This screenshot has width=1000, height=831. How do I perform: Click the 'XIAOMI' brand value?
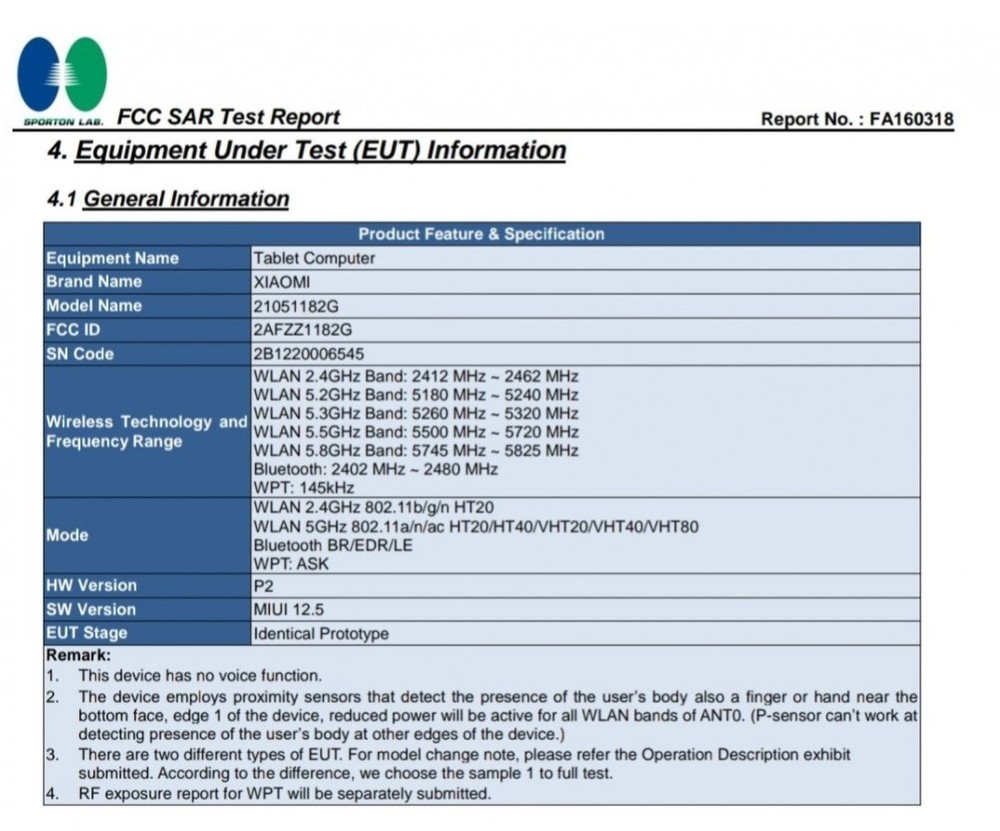[281, 283]
